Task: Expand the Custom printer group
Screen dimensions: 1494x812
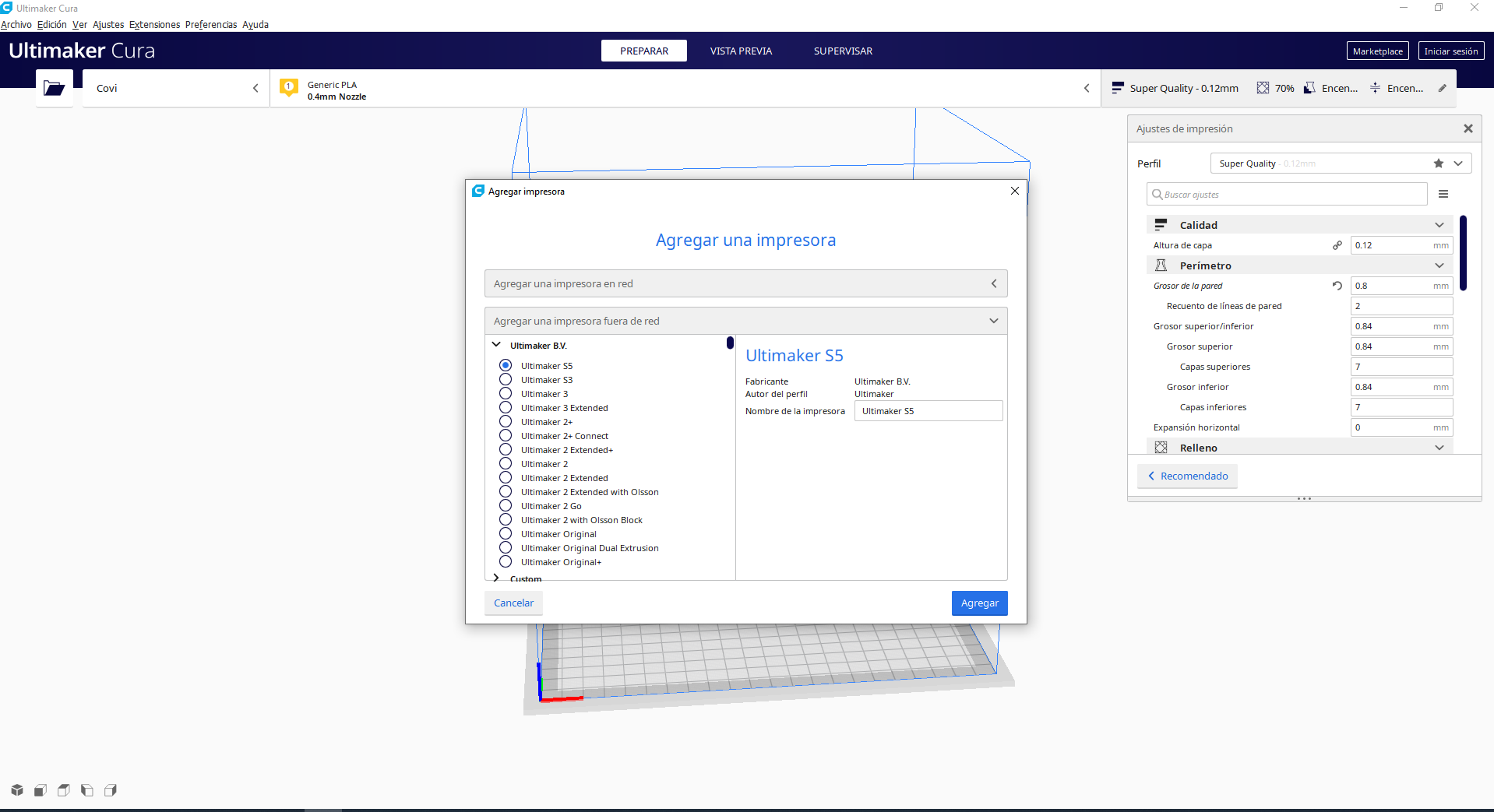Action: coord(496,578)
